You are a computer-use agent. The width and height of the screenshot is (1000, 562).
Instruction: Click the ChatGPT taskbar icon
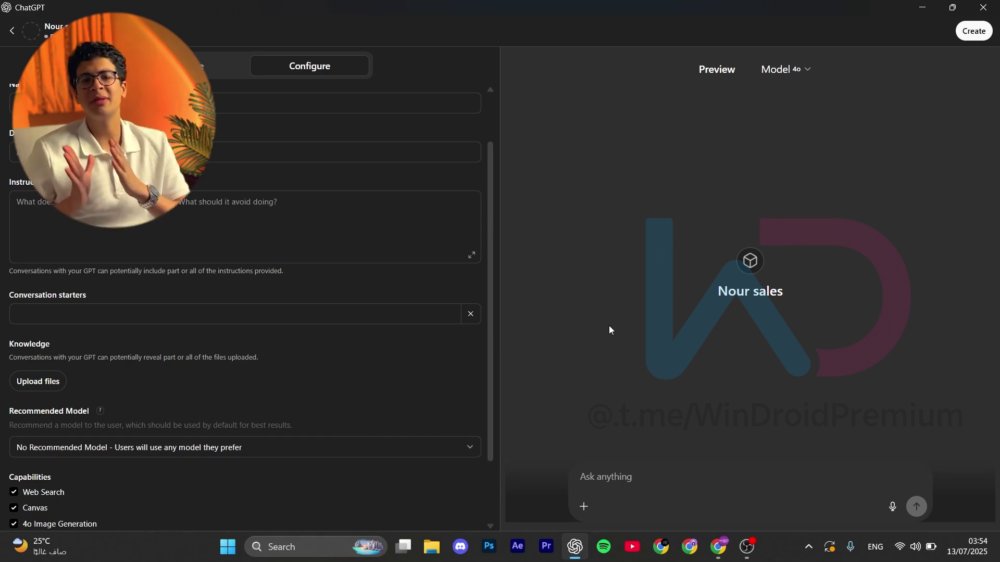point(575,547)
